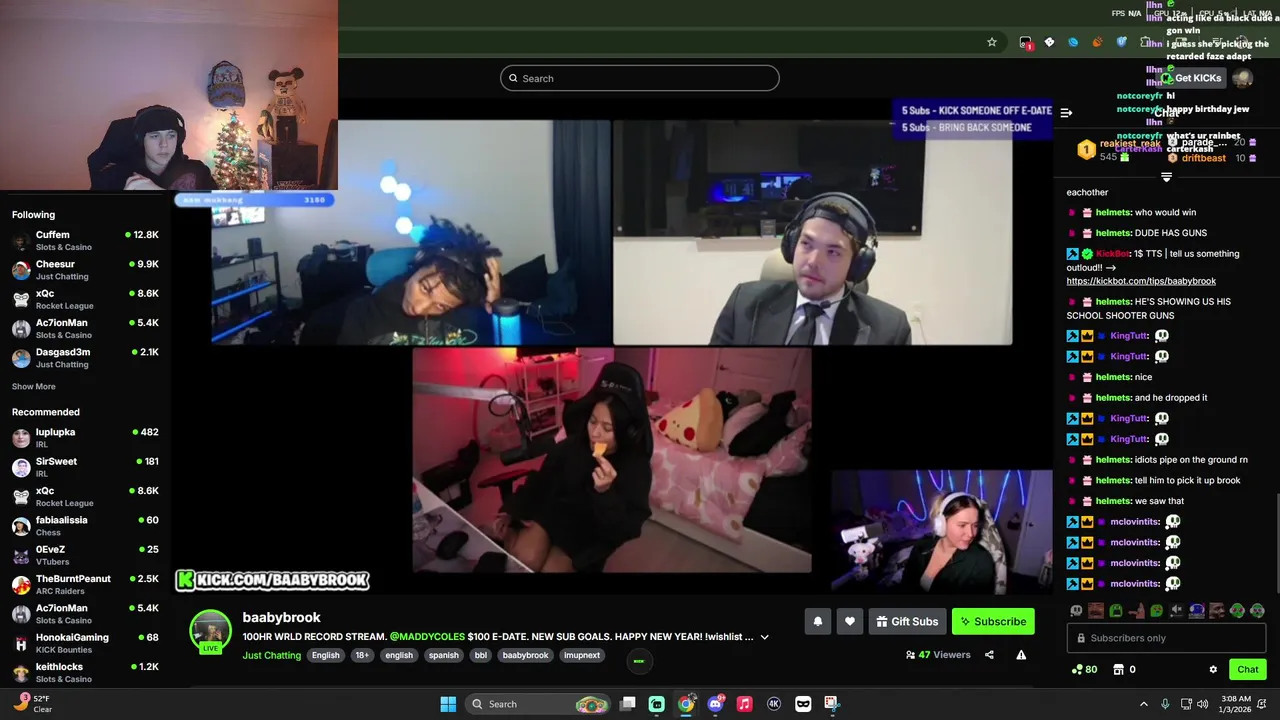Click the 80 channel points icon

tap(1084, 669)
